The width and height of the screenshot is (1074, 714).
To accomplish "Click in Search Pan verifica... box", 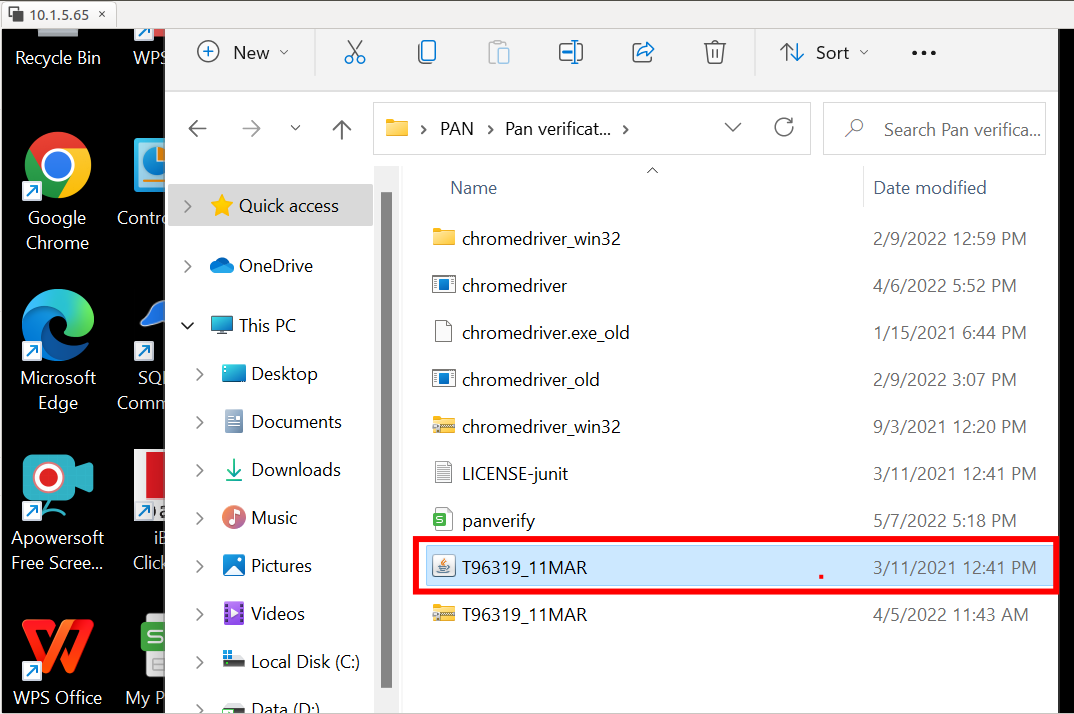I will click(x=934, y=129).
